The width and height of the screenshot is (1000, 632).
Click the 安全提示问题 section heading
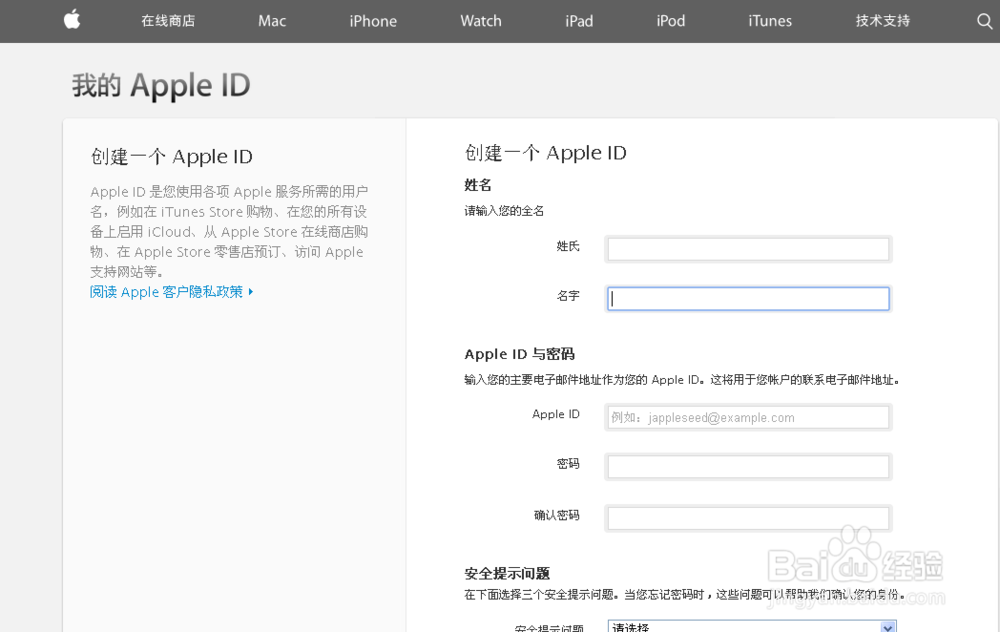point(507,573)
